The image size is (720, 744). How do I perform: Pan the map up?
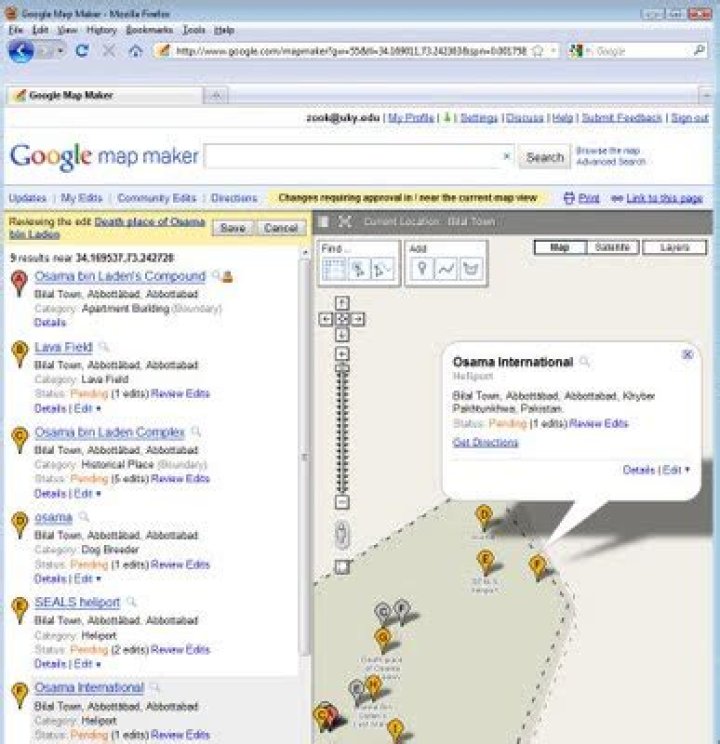[342, 303]
